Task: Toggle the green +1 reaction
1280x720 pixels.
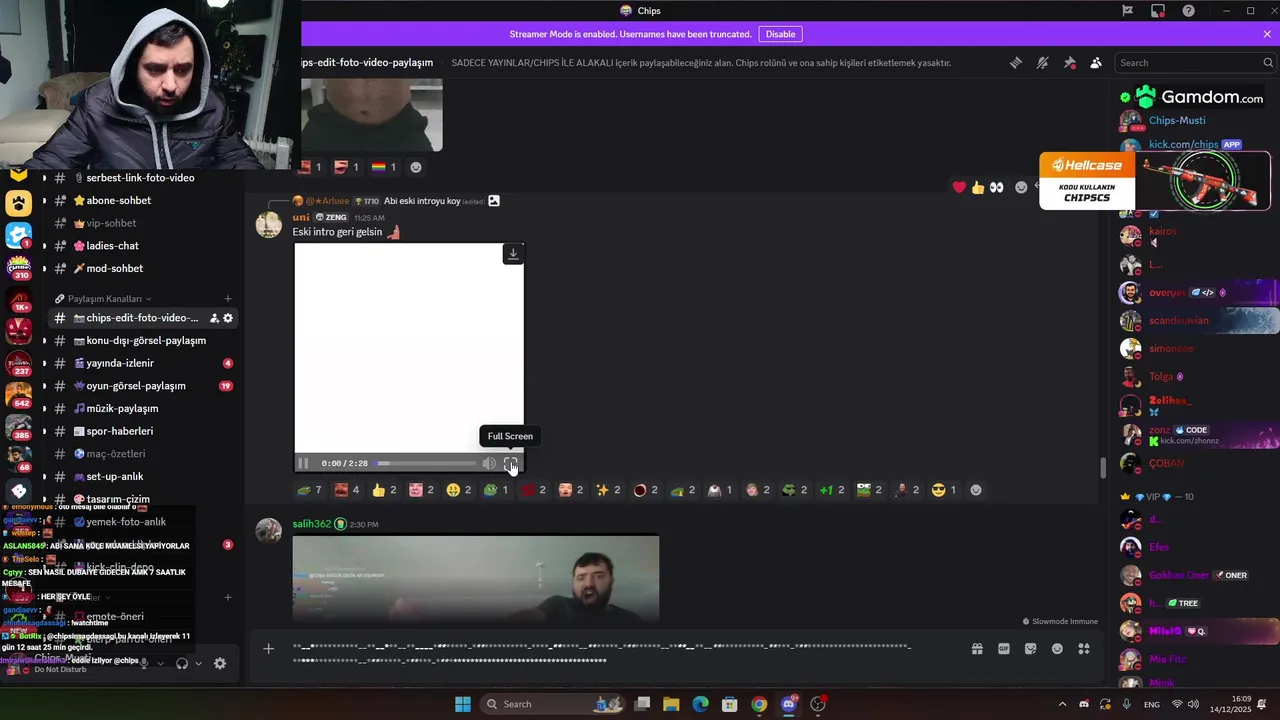Action: (x=832, y=490)
